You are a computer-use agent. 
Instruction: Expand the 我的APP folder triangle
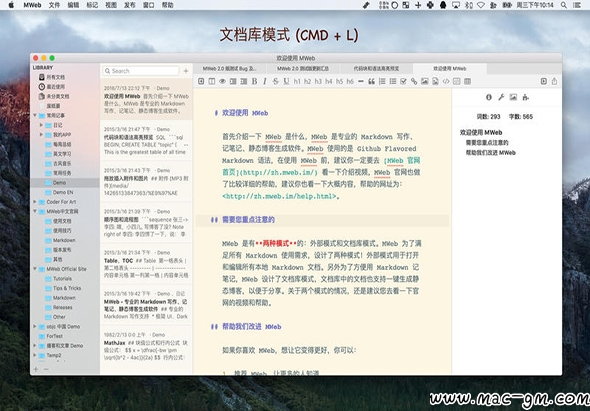pos(41,134)
